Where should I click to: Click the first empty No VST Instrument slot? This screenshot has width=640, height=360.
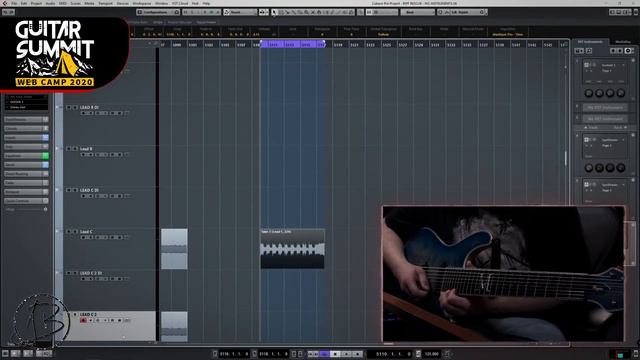605,107
